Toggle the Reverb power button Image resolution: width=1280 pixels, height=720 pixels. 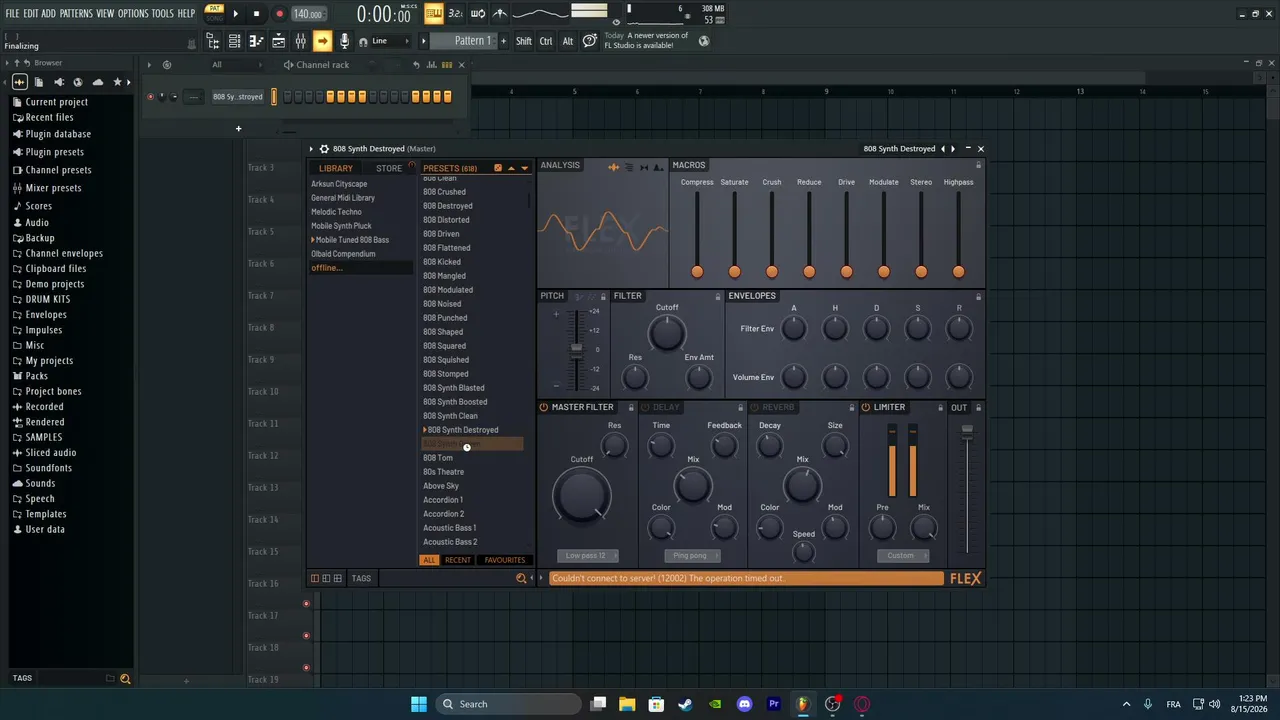pos(755,407)
